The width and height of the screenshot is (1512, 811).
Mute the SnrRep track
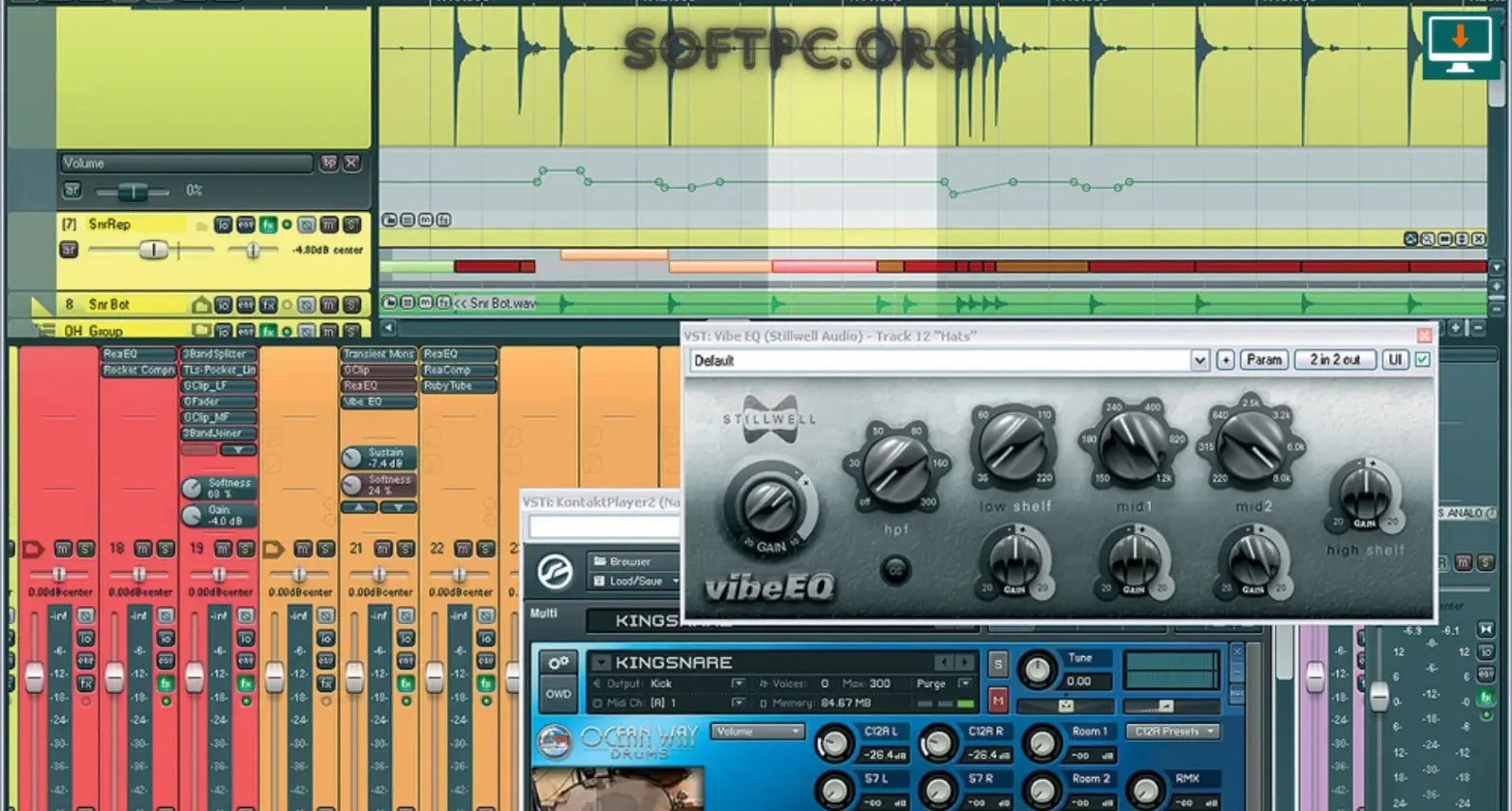pyautogui.click(x=329, y=225)
